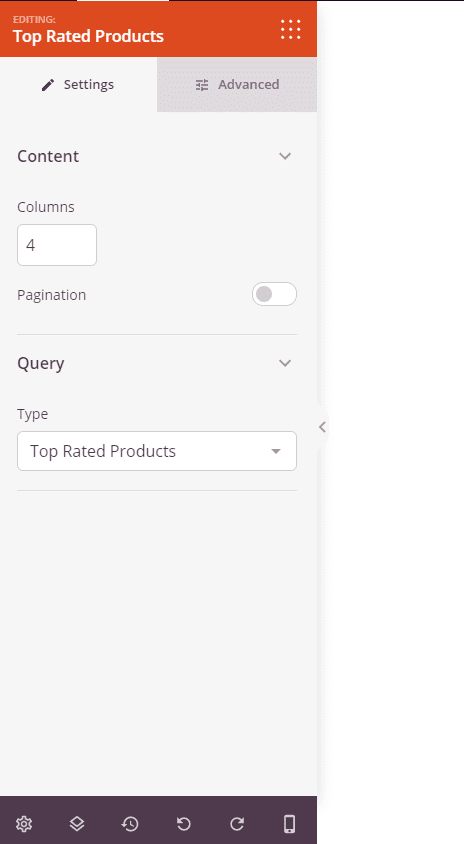
Task: Click the Top Rated Products header title
Action: click(88, 36)
